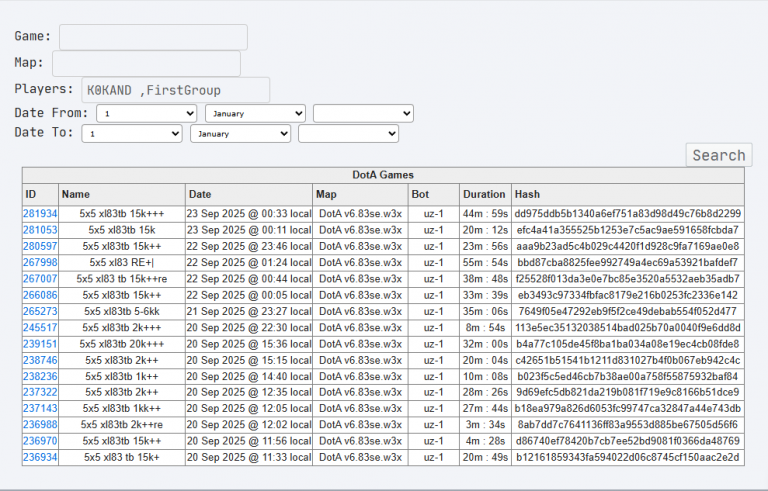
Task: Open the Date From day dropdown
Action: coord(146,113)
